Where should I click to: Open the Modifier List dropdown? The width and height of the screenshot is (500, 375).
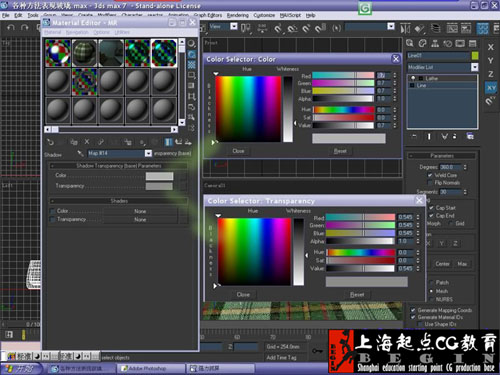474,67
